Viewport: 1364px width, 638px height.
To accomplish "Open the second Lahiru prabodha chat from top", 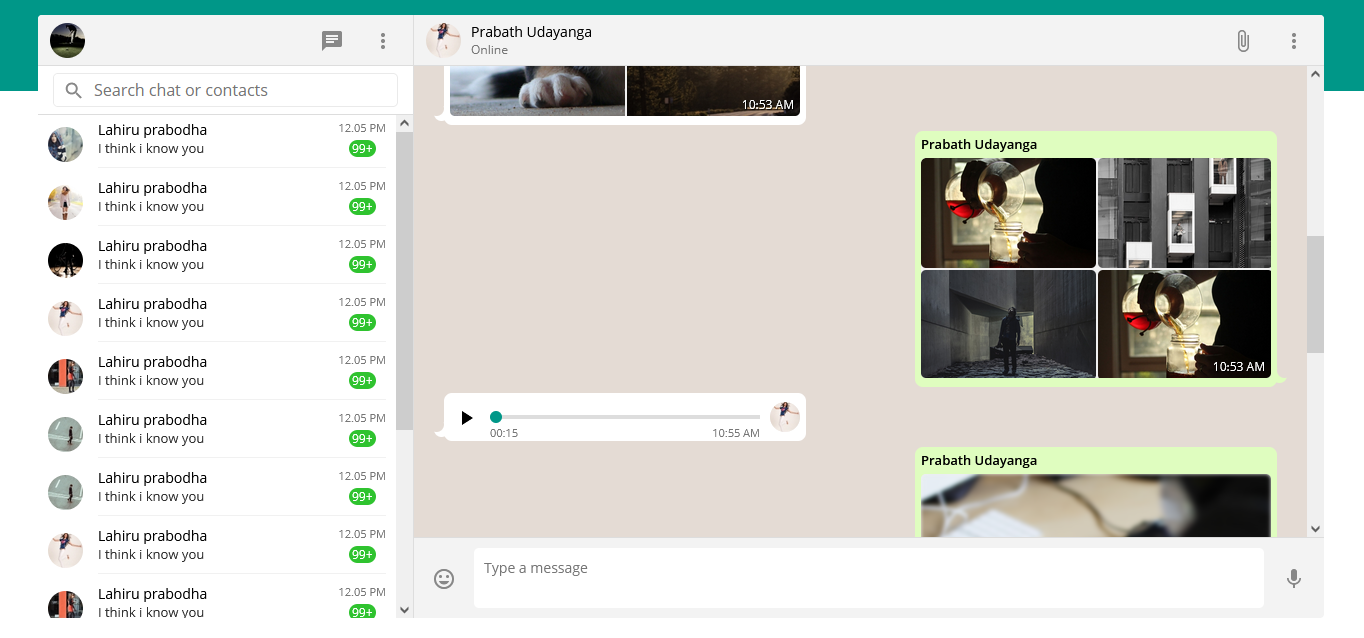I will (217, 197).
